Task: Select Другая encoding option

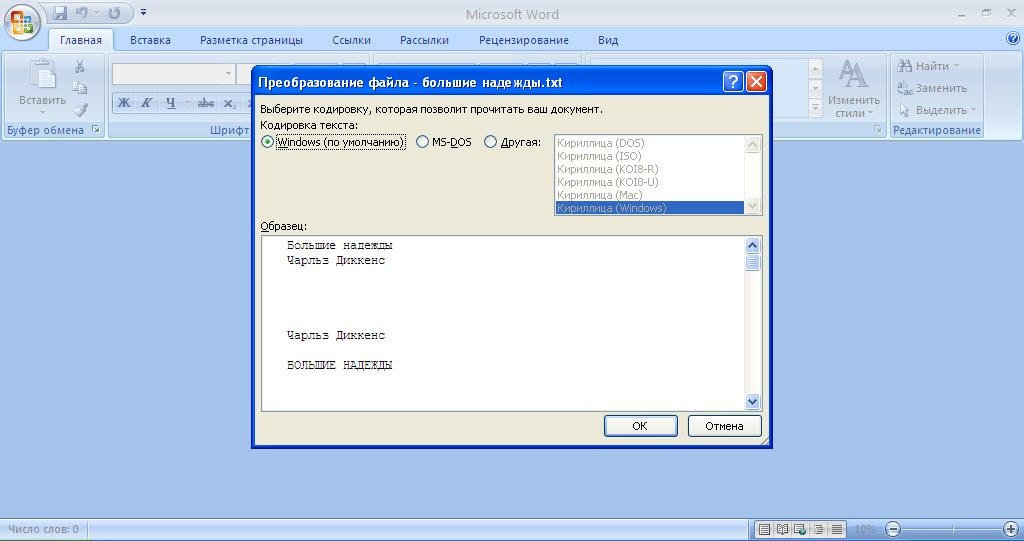Action: pyautogui.click(x=513, y=142)
